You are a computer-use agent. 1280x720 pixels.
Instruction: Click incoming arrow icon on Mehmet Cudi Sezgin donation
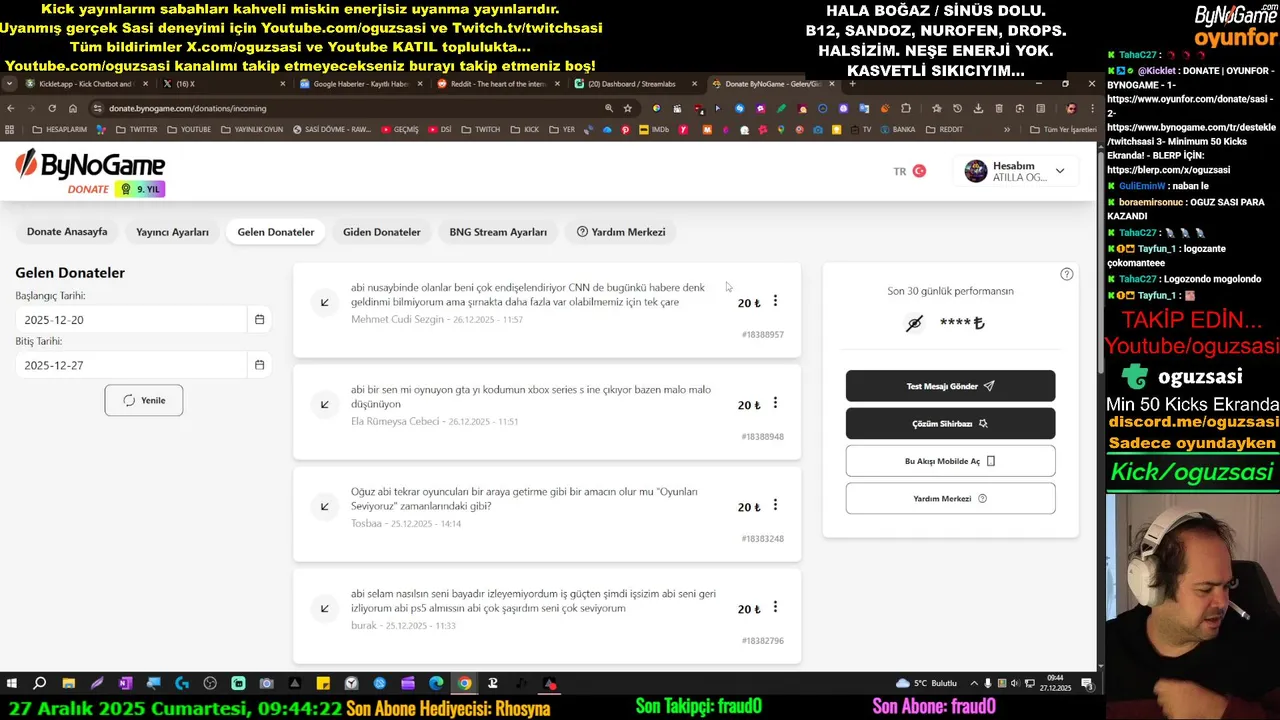pyautogui.click(x=324, y=302)
